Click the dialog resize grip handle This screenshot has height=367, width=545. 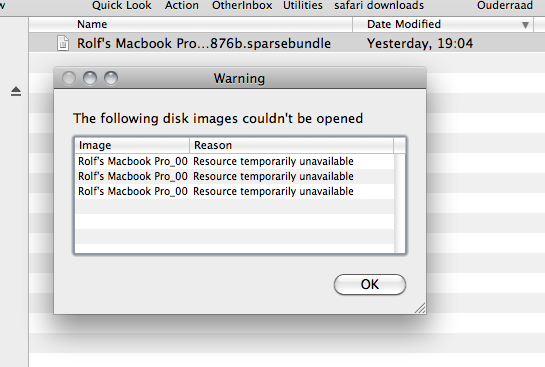click(420, 308)
